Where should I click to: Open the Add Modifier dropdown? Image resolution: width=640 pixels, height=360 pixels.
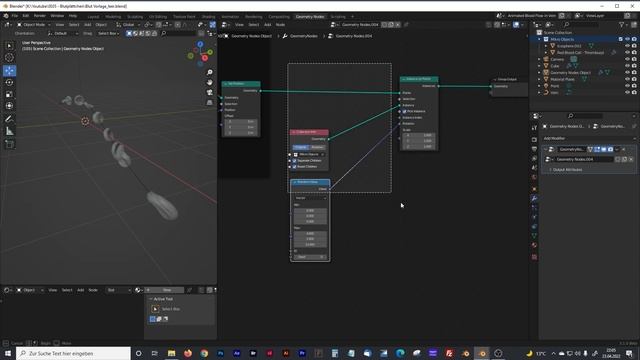(588, 138)
